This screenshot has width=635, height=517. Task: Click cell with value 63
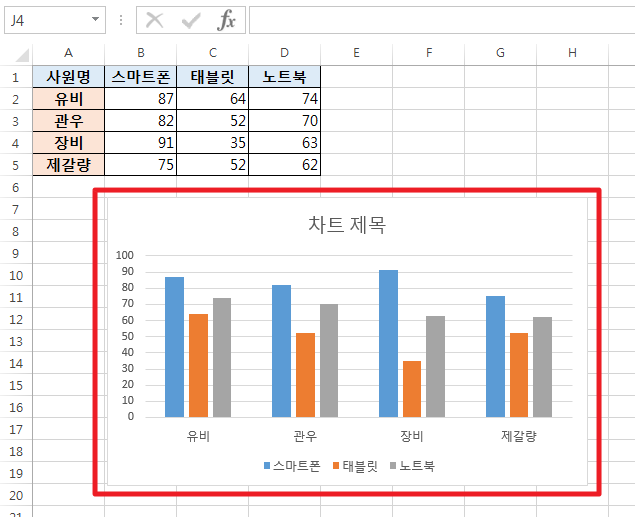[284, 143]
